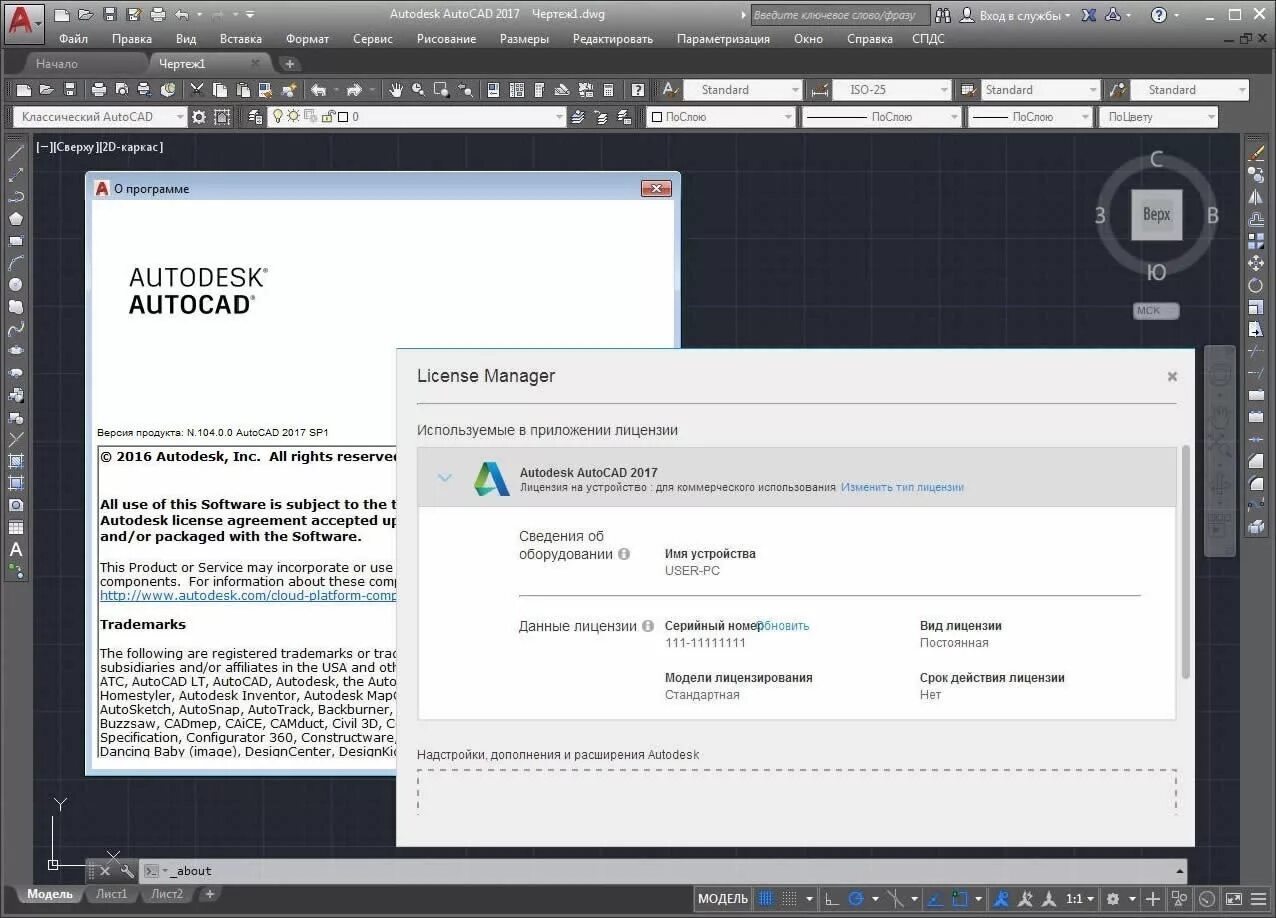1276x918 pixels.
Task: Click the Изменить тип лицензии link
Action: click(x=901, y=487)
